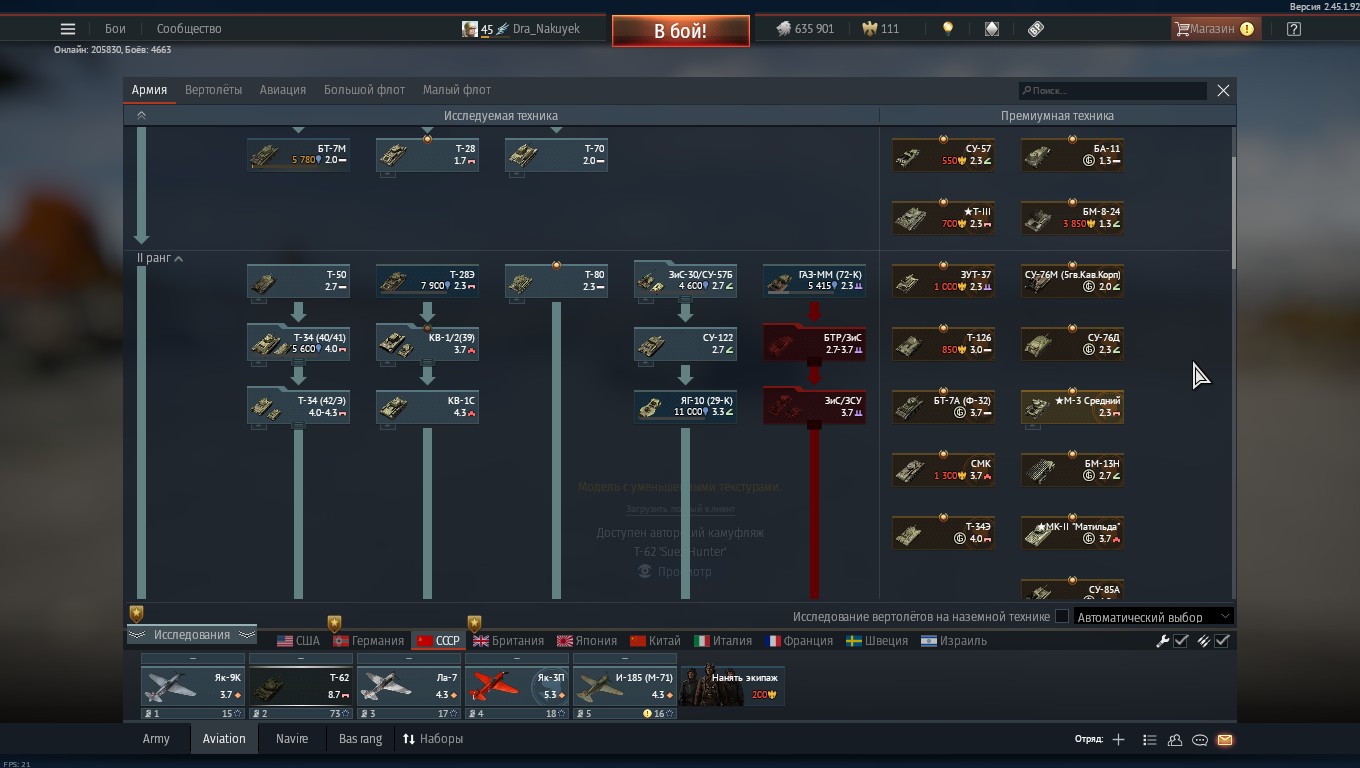Collapse the Исследования panel

191,635
